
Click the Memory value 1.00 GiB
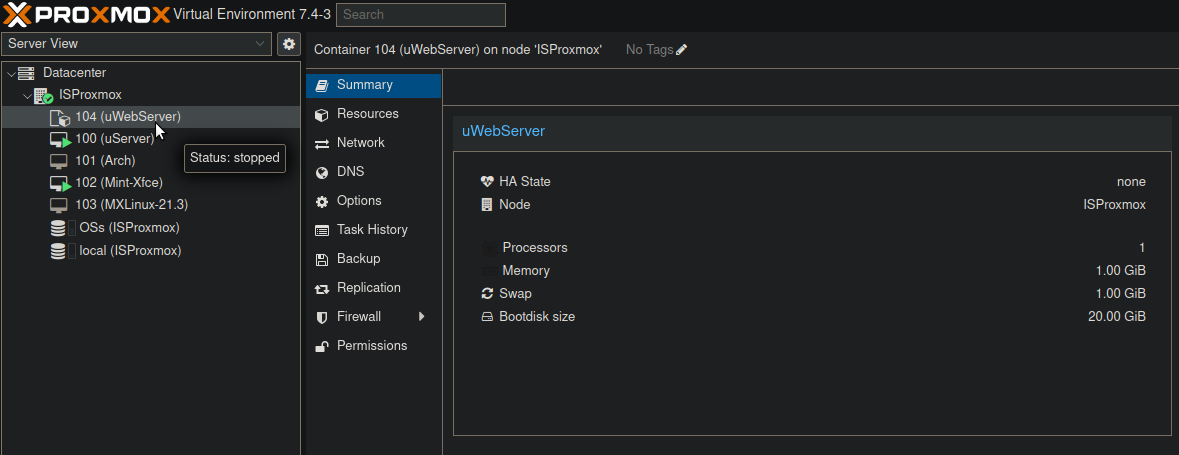1121,270
